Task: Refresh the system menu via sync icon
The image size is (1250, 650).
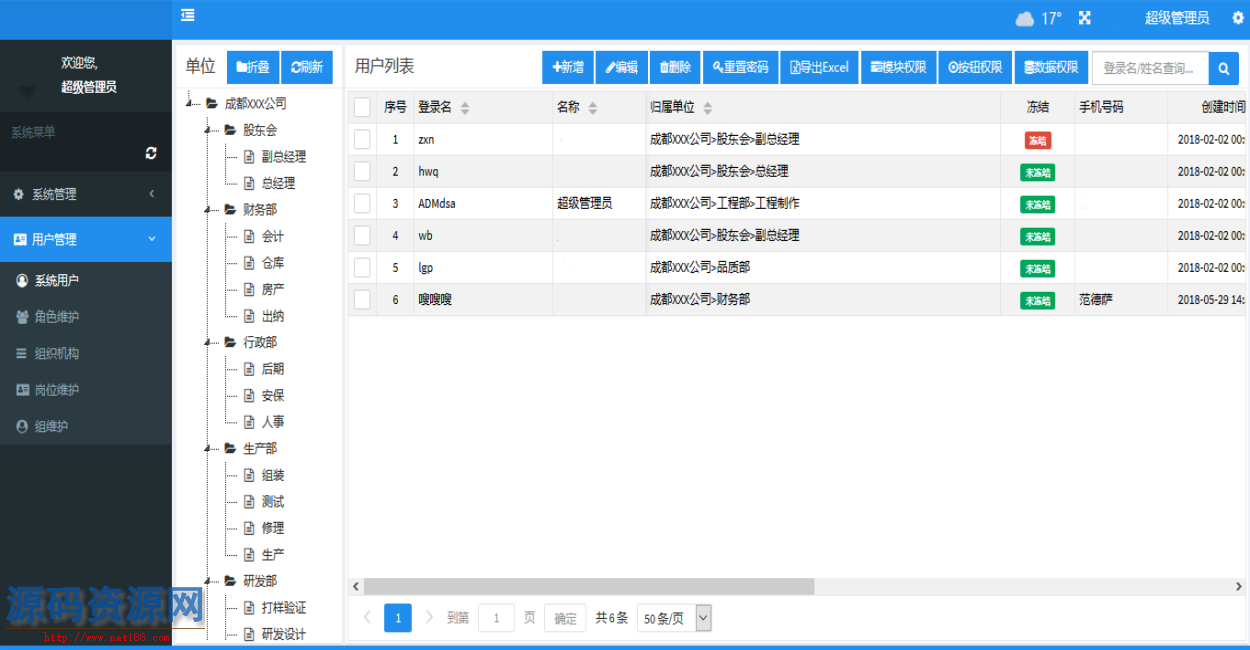Action: click(x=151, y=153)
